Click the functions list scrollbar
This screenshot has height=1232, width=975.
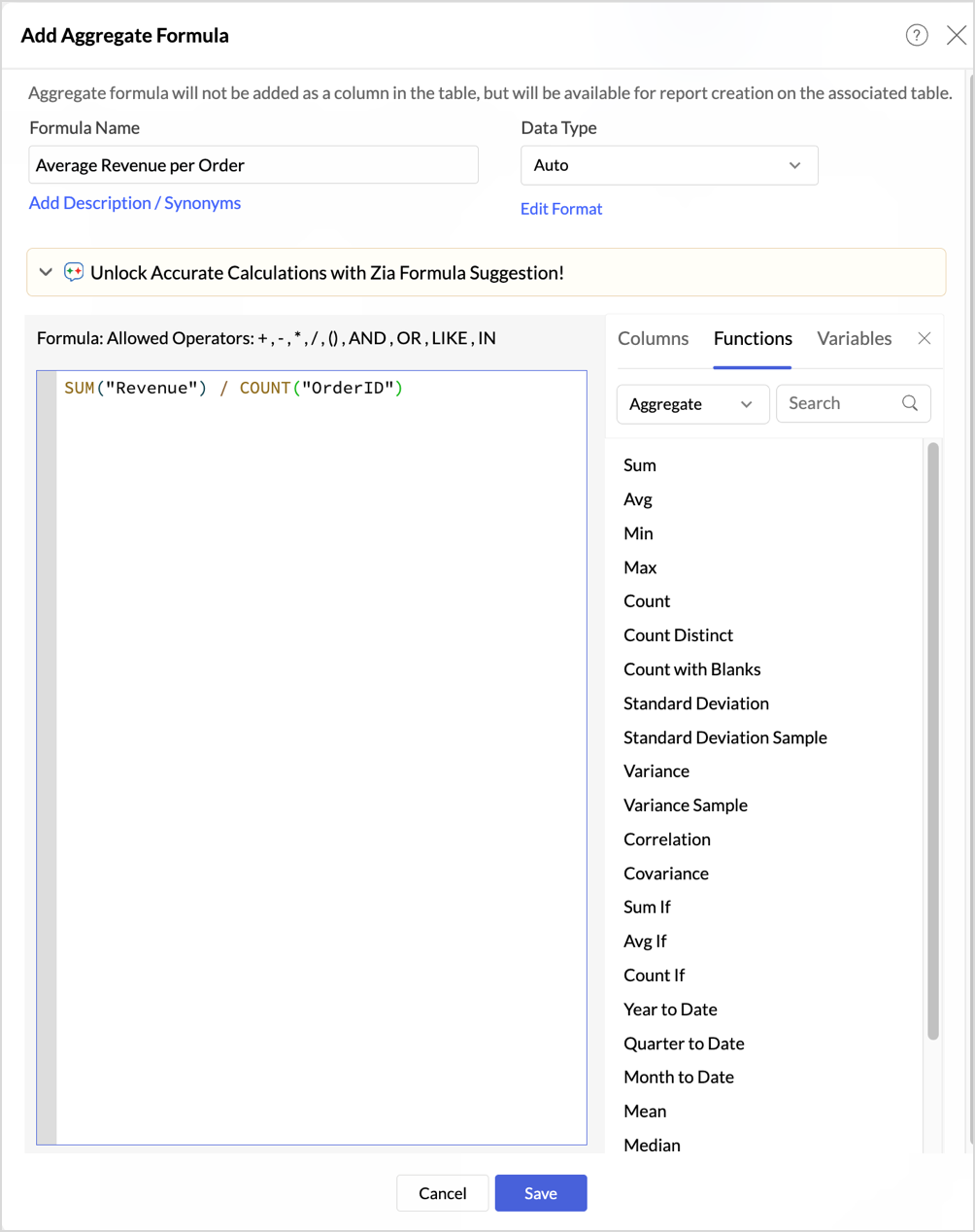pos(932,738)
